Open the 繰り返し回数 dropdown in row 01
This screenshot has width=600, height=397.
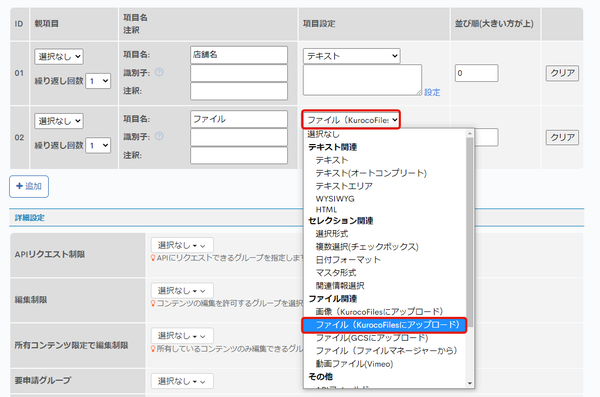click(98, 81)
